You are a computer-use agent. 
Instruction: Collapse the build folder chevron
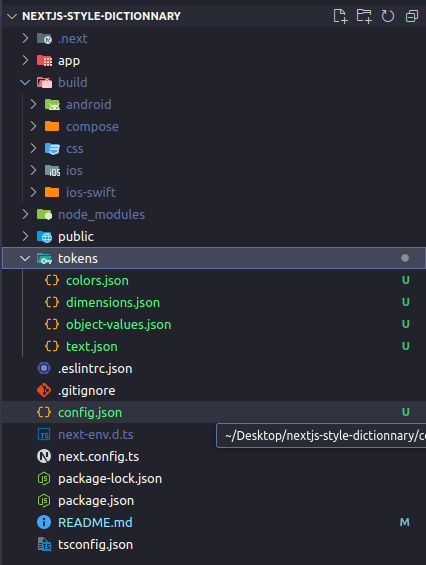coord(25,83)
